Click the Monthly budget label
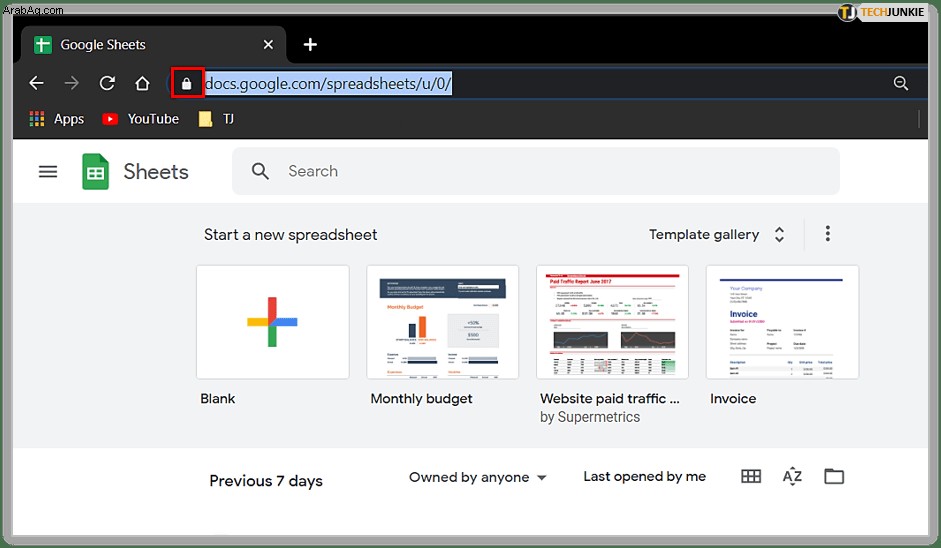Image resolution: width=941 pixels, height=548 pixels. [x=421, y=399]
